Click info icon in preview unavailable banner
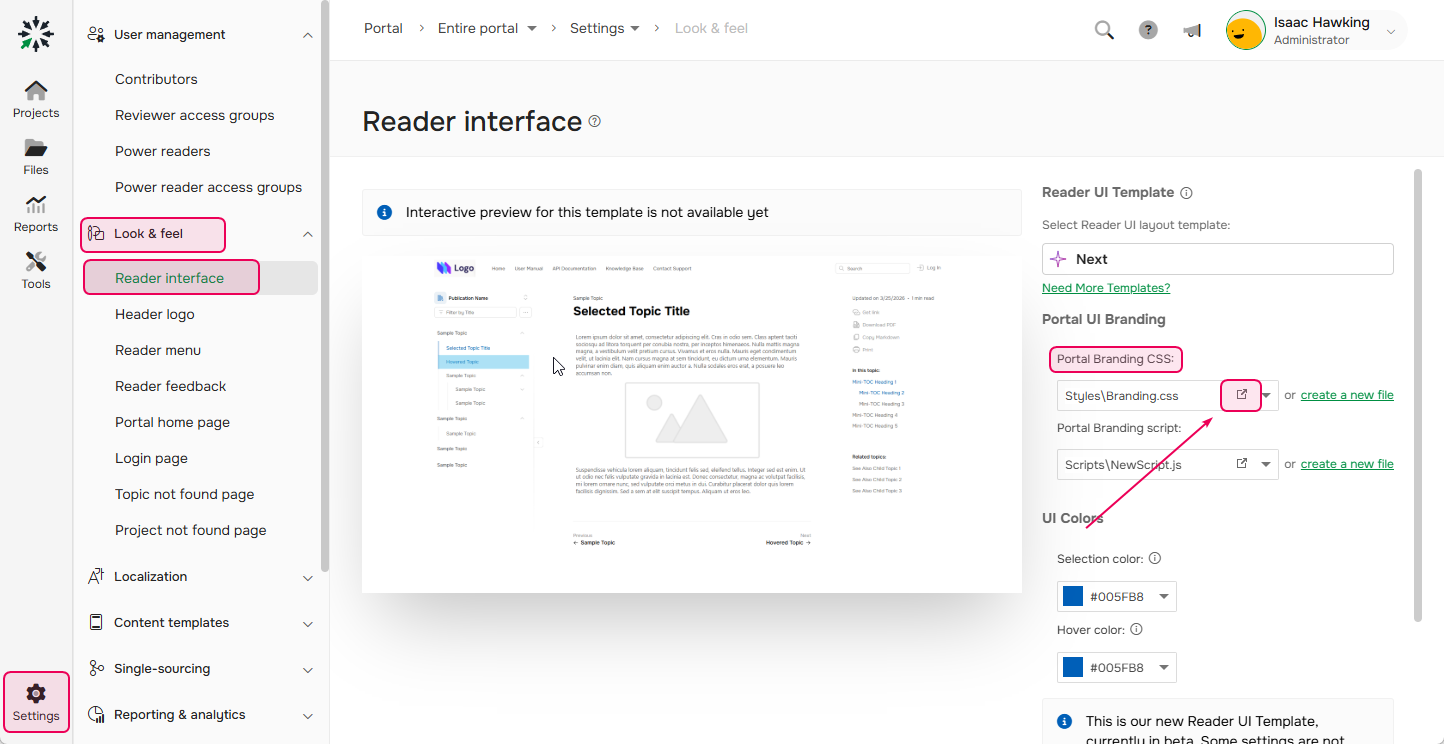Screen dimensions: 1444x744 click(x=384, y=213)
